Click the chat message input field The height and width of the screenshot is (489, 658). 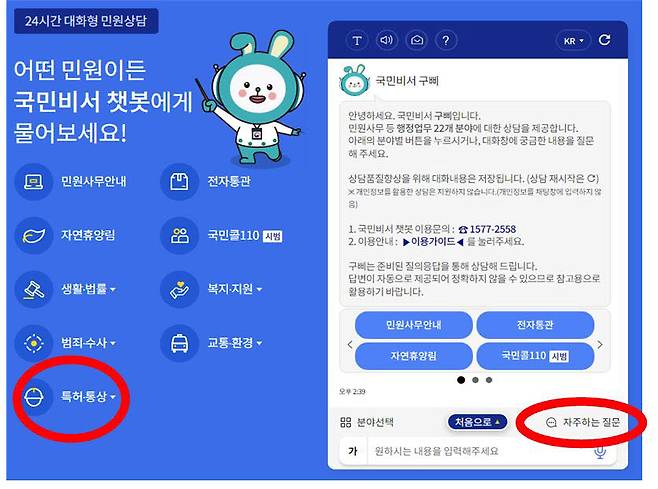(x=478, y=451)
